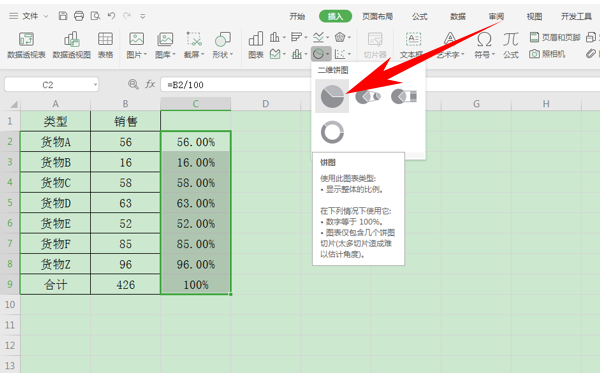Viewport: 600px width, 376px height.
Task: Open the column chart dropdown
Action: [278, 37]
